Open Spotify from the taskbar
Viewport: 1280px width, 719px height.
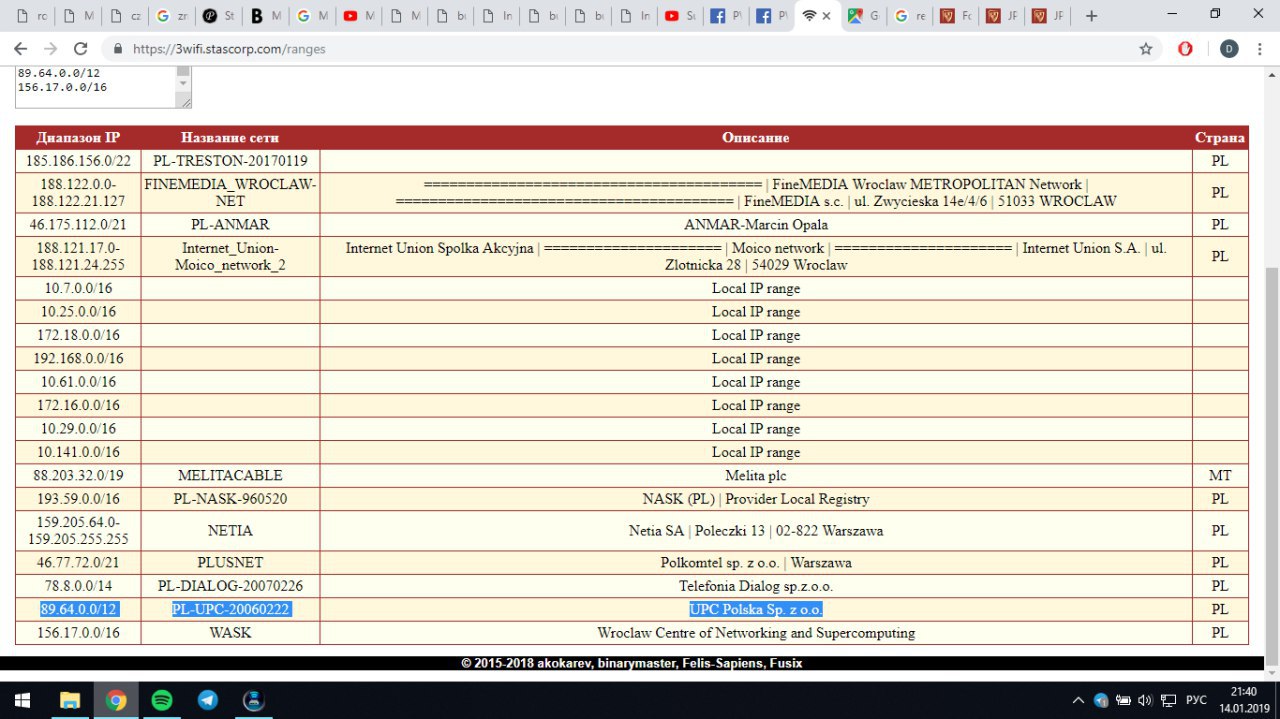pos(162,700)
